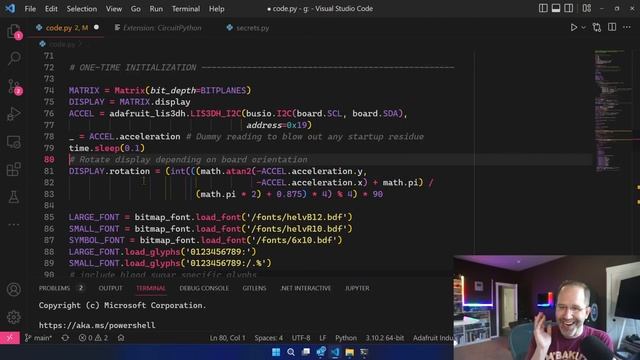
Task: Show the JUPYTER panel tab
Action: click(x=357, y=288)
